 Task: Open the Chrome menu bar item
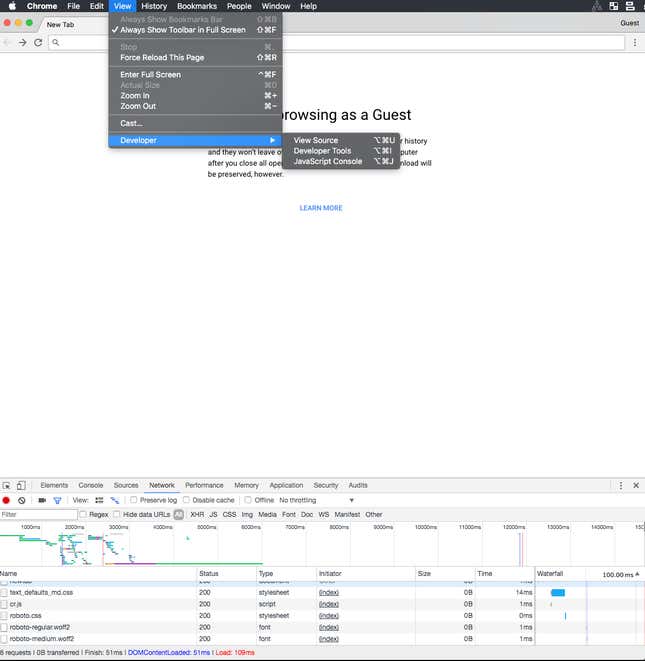(x=42, y=6)
